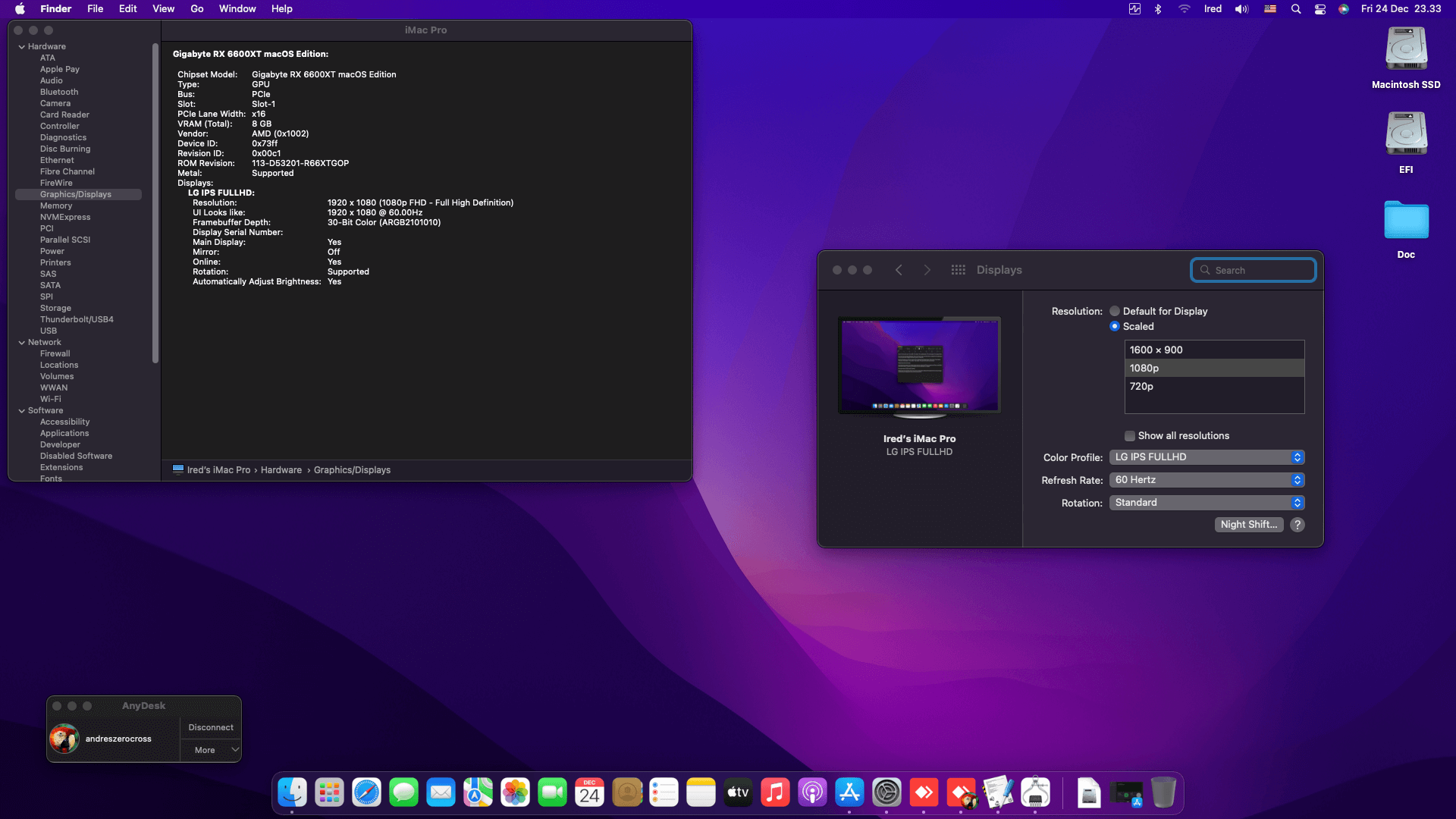Open Color Profile dropdown
Viewport: 1456px width, 819px height.
pyautogui.click(x=1207, y=457)
